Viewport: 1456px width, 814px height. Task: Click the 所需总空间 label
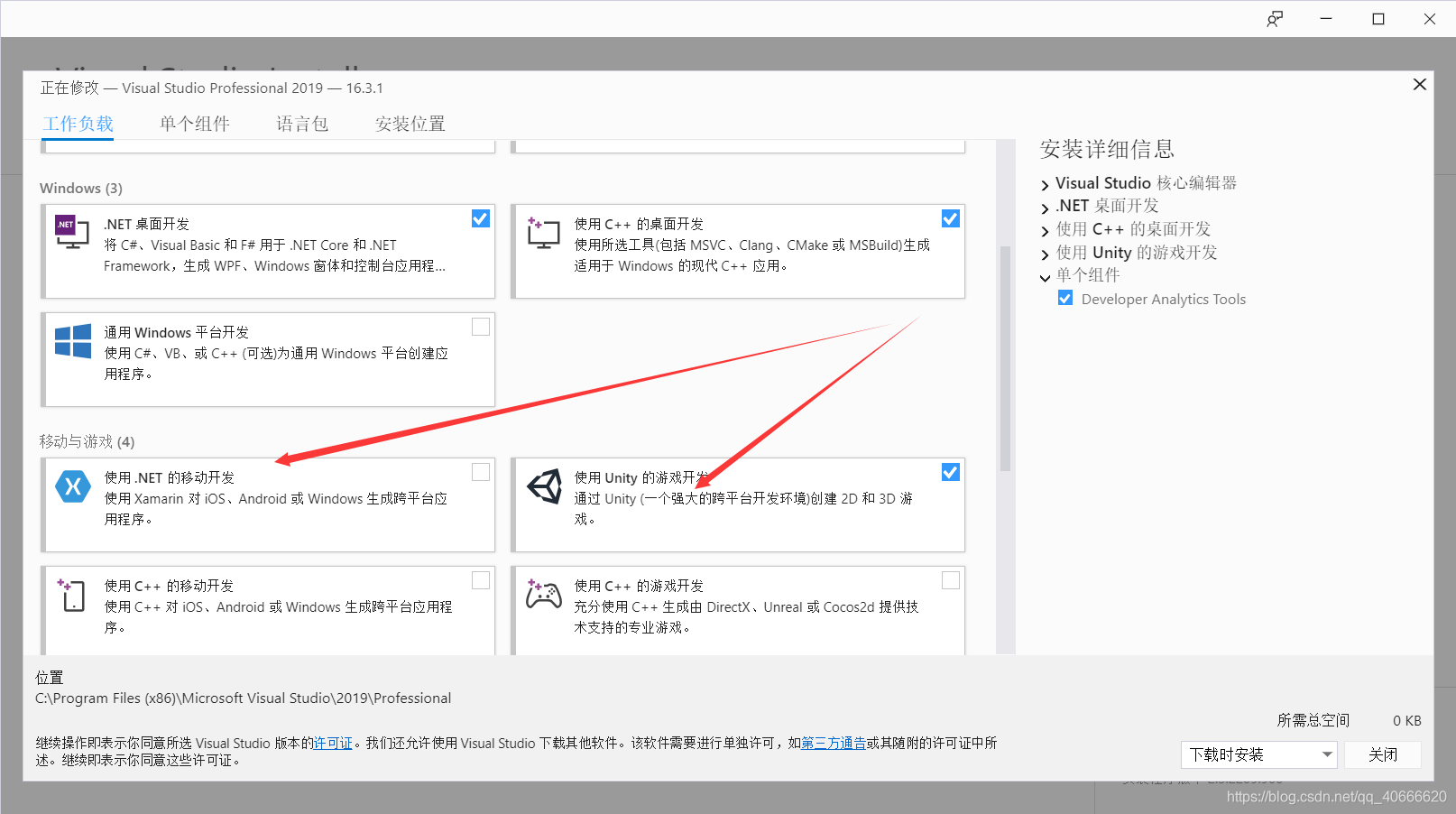[x=1313, y=720]
